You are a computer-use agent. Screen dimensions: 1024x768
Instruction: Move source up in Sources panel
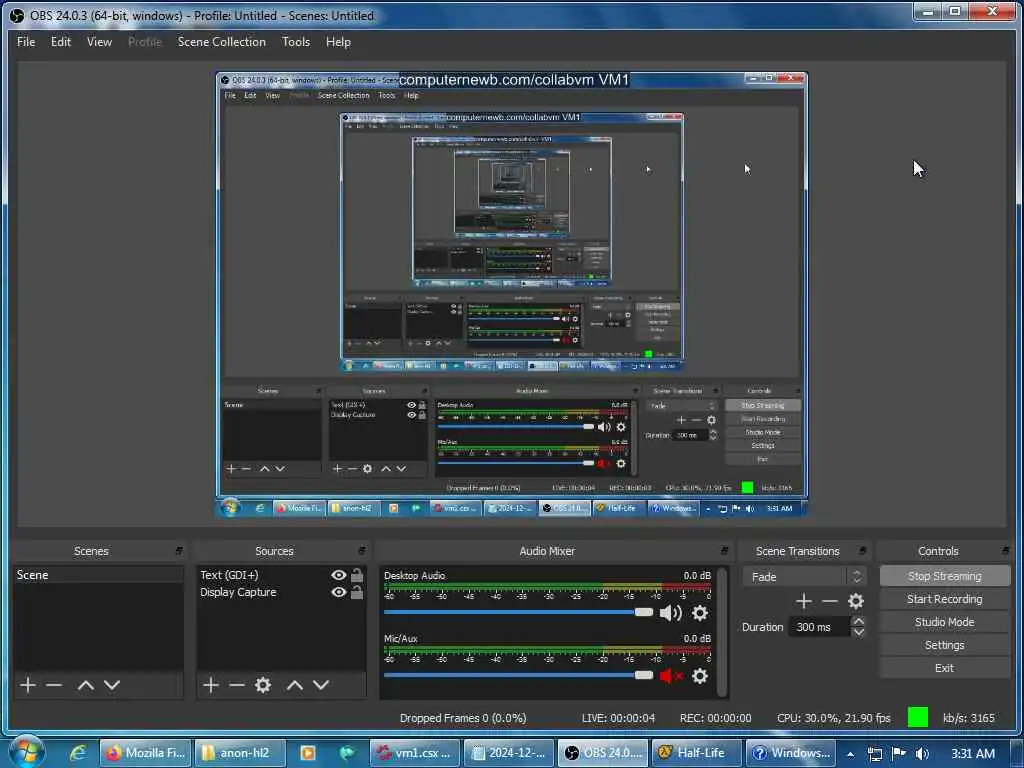tap(295, 685)
